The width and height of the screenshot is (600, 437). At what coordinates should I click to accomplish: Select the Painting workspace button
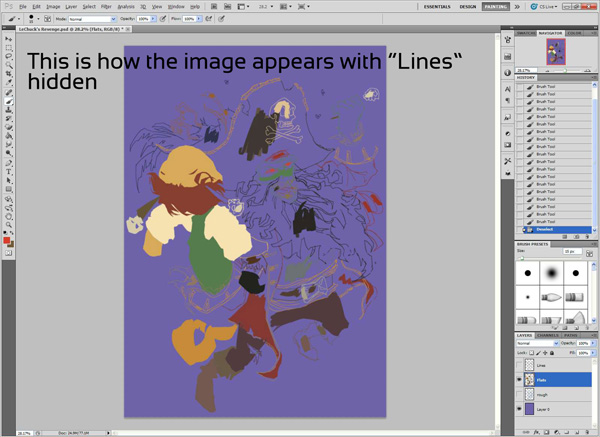[496, 7]
